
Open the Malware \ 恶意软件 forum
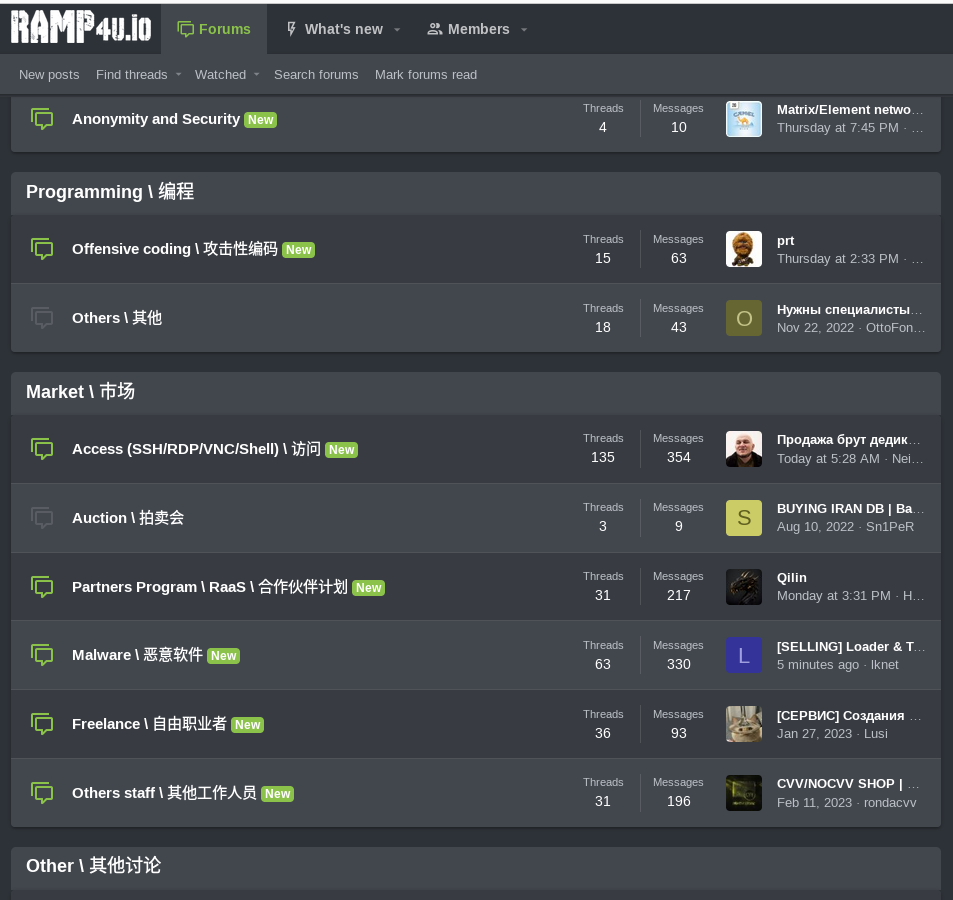(x=137, y=655)
